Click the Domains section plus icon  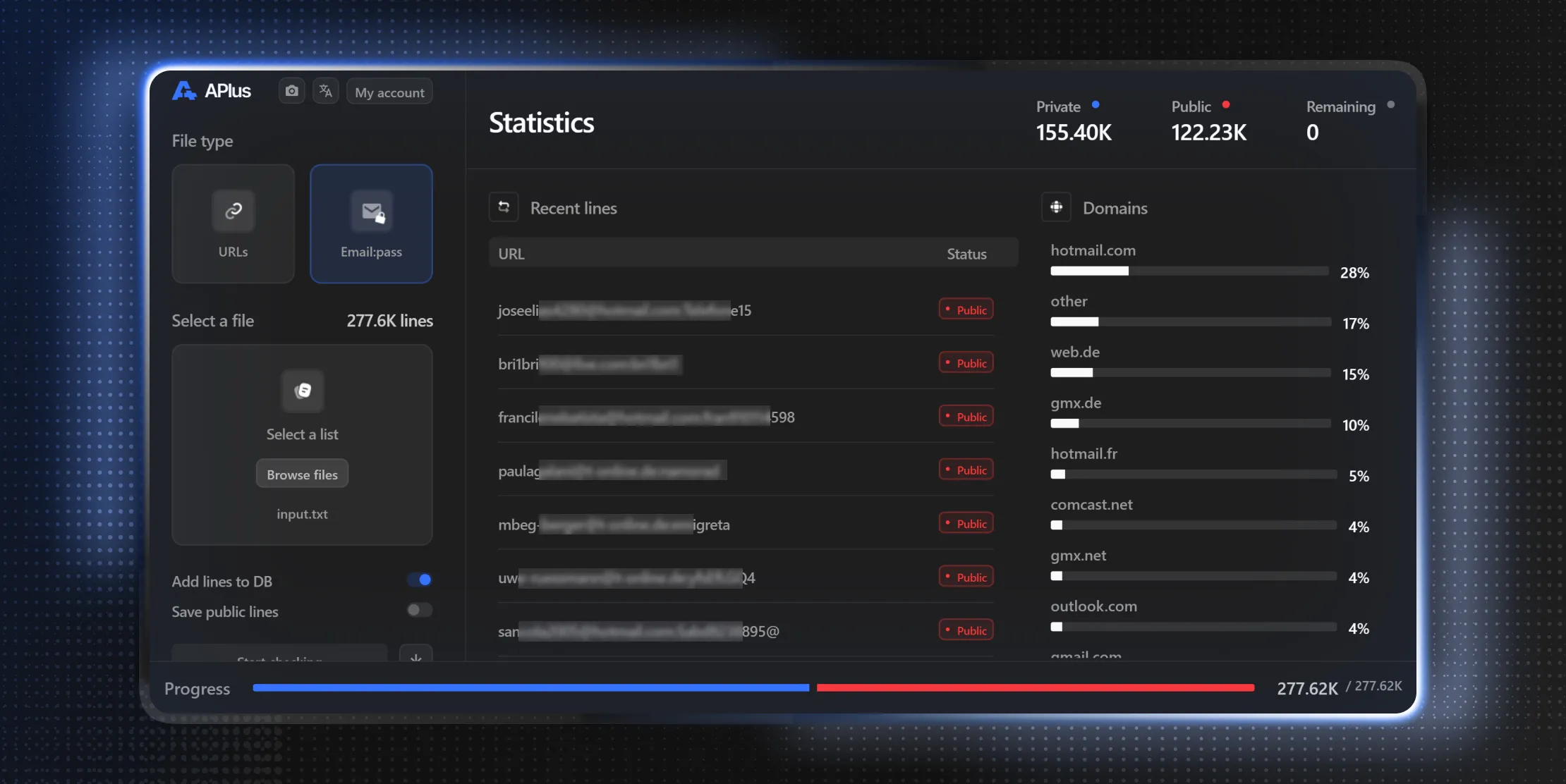[x=1056, y=207]
